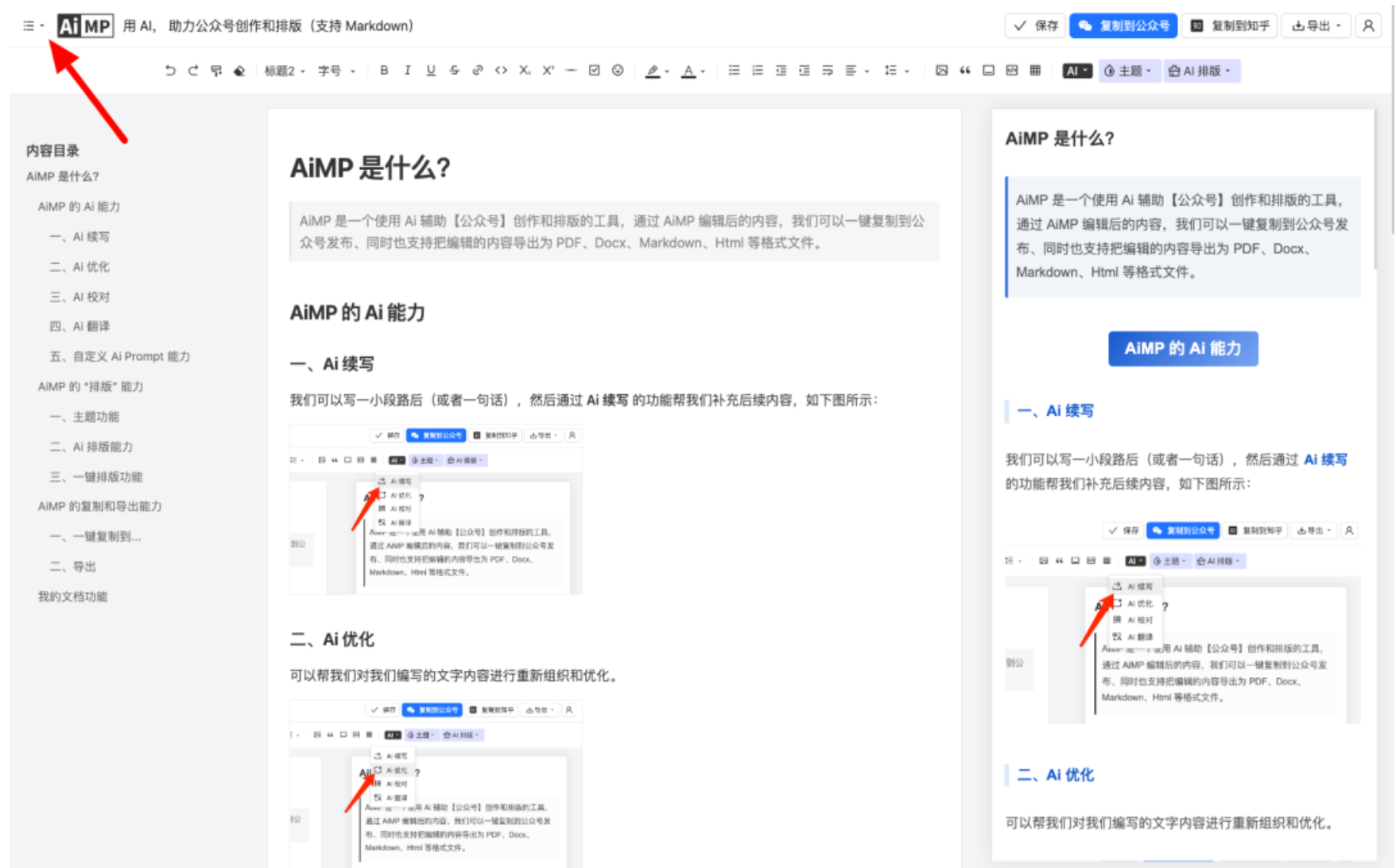Open the 主题 theme dropdown
Viewport: 1396px width, 868px height.
click(1128, 71)
